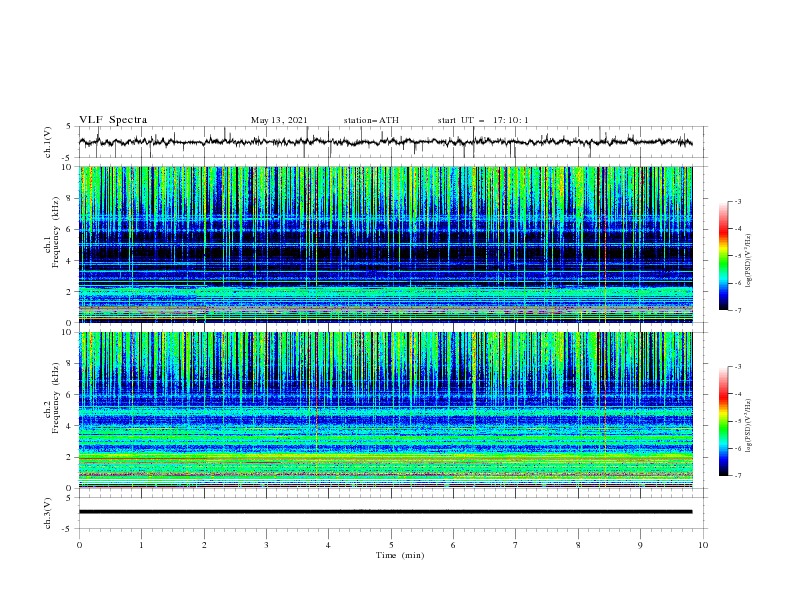Click the 'start UT = 17:10:1' label
Screen dimensions: 792x612
(x=483, y=120)
